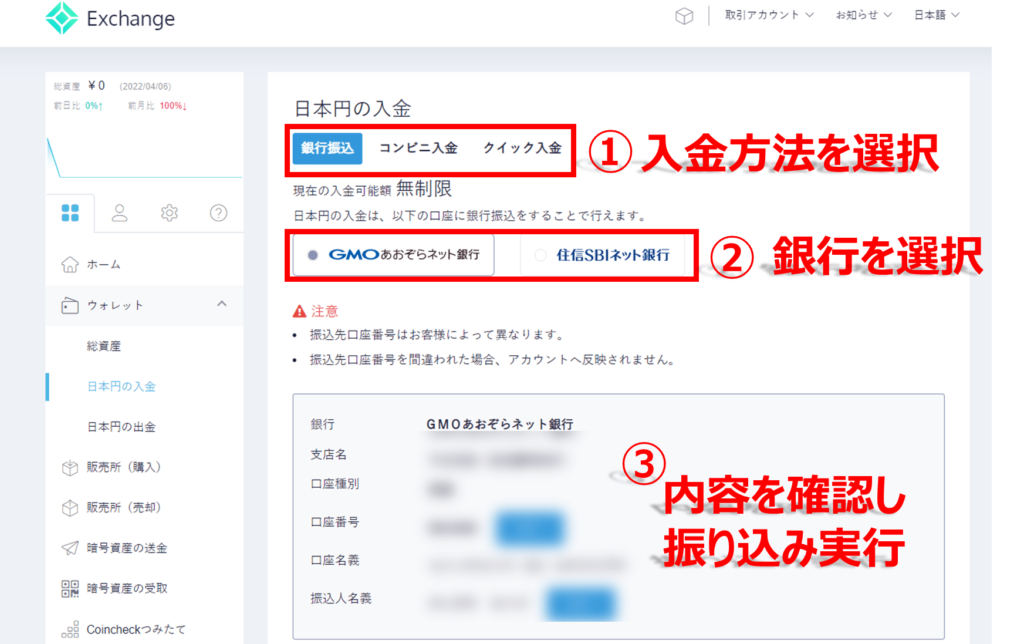Open the 日本語 language dropdown

coord(936,15)
